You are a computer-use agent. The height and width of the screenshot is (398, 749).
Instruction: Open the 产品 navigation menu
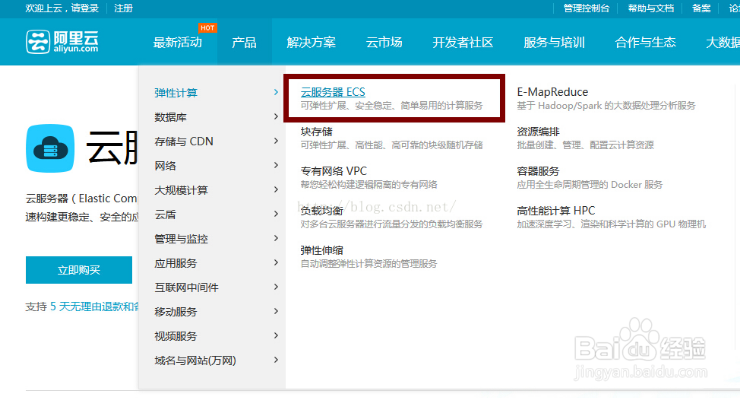[x=244, y=43]
